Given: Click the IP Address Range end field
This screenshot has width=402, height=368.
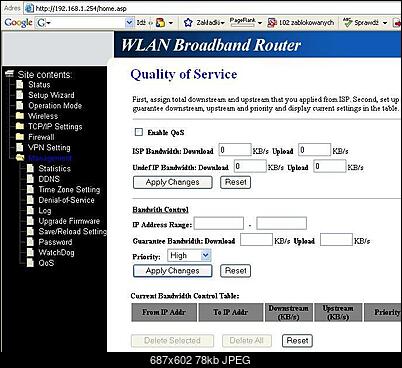Looking at the screenshot, I should [x=282, y=223].
